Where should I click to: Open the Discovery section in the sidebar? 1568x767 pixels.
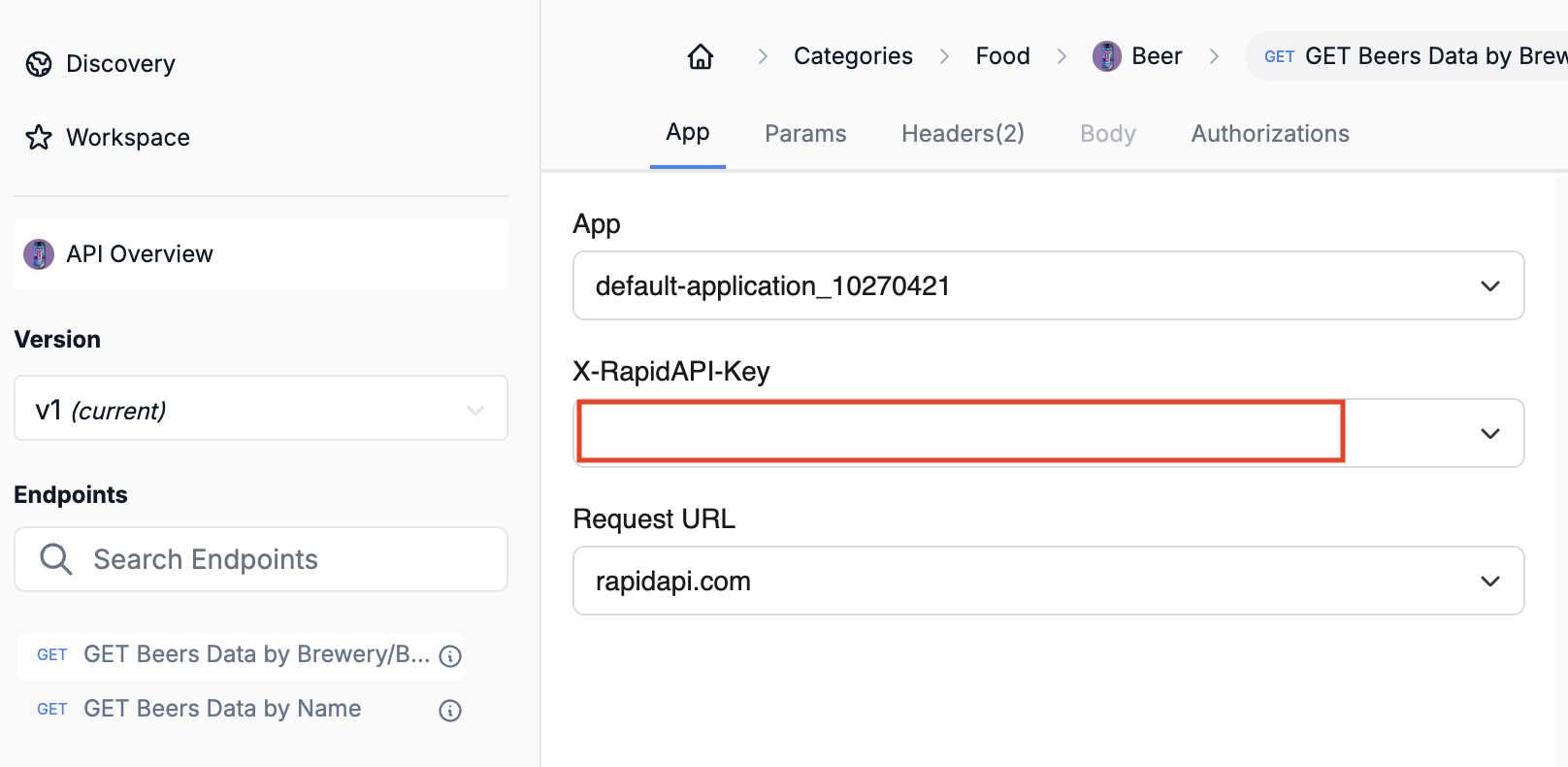101,64
